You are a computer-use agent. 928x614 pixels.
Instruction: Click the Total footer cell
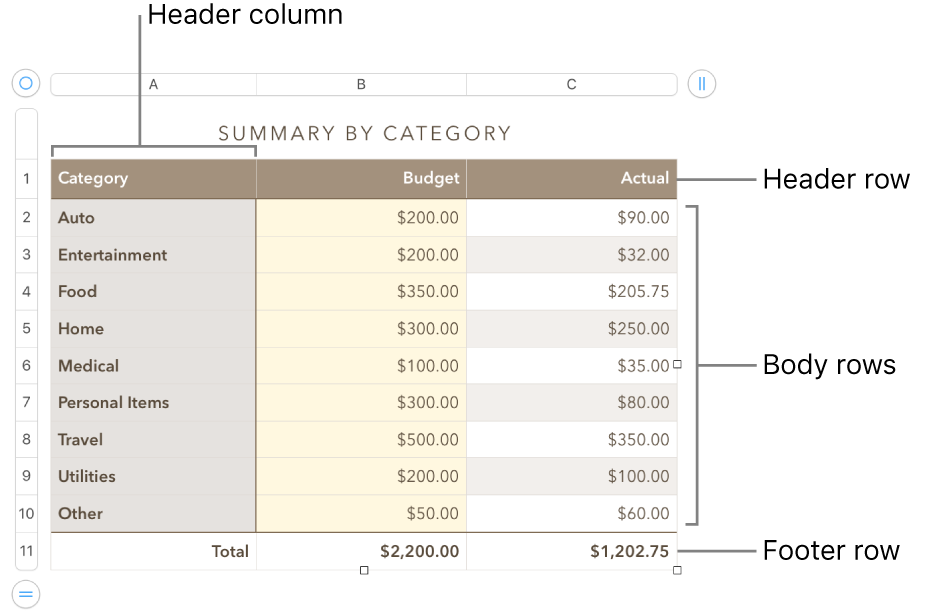click(152, 551)
